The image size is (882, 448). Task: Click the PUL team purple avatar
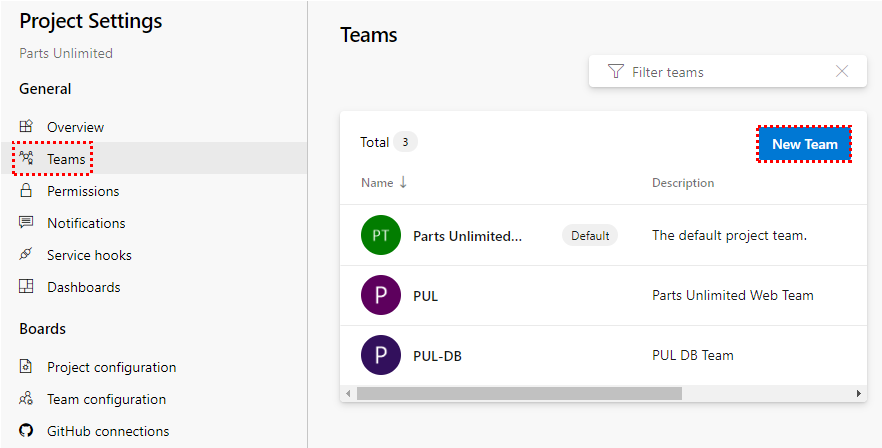(381, 295)
